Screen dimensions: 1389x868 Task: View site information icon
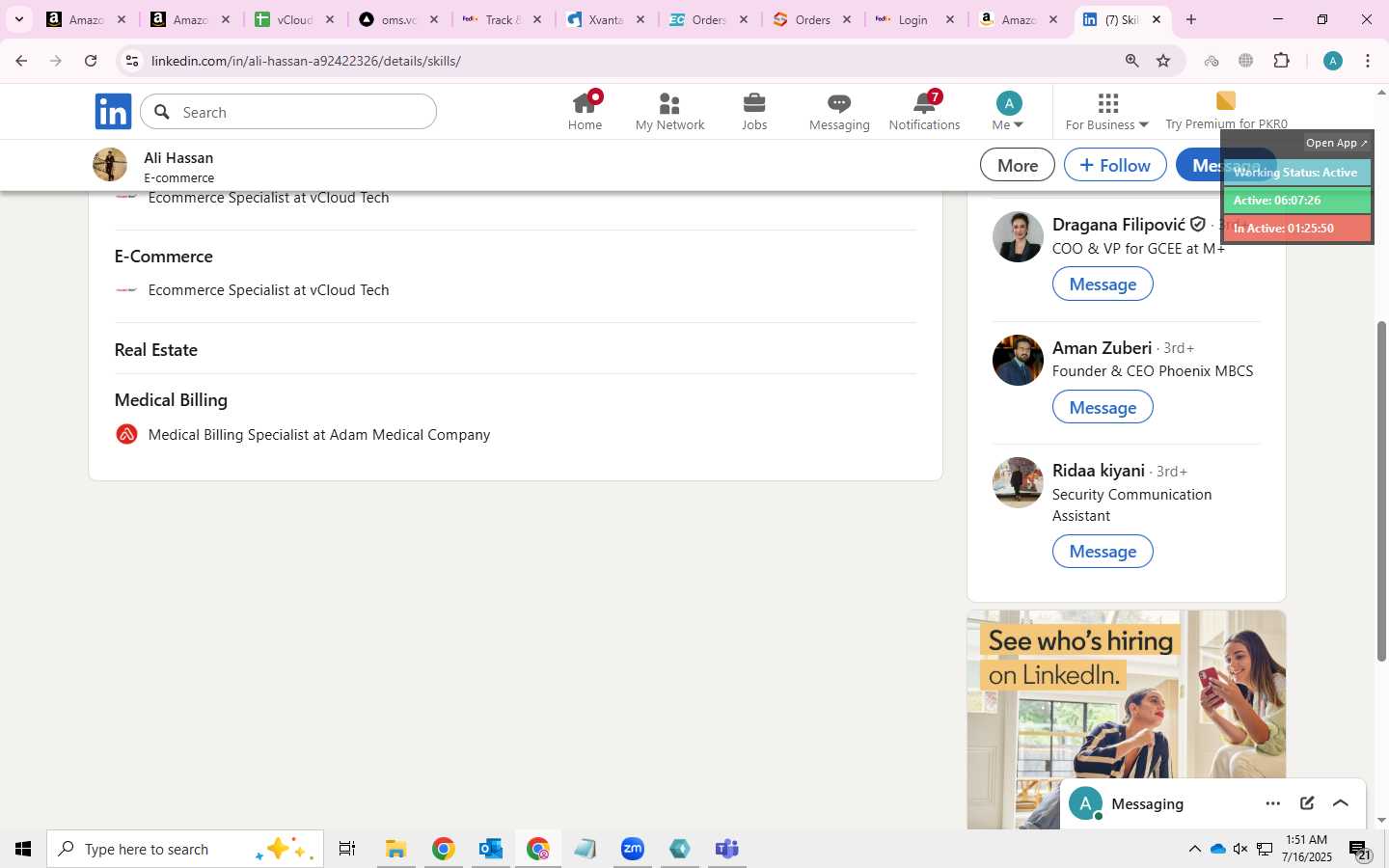[x=132, y=61]
